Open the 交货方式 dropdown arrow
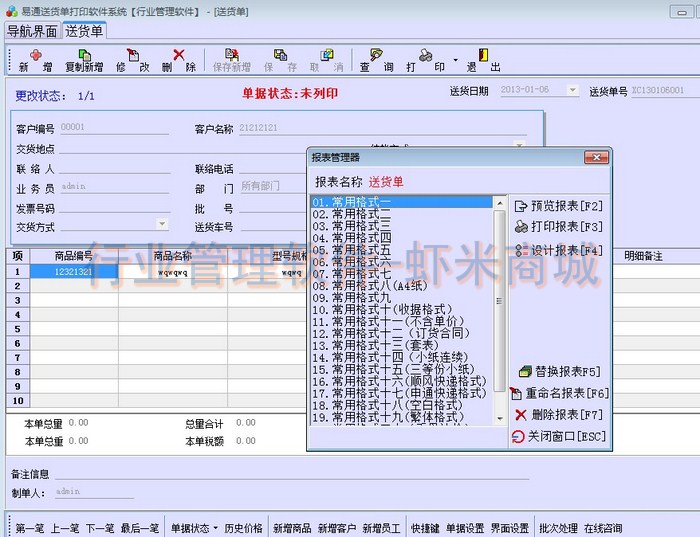Screen dimensions: 700x537 coord(162,224)
